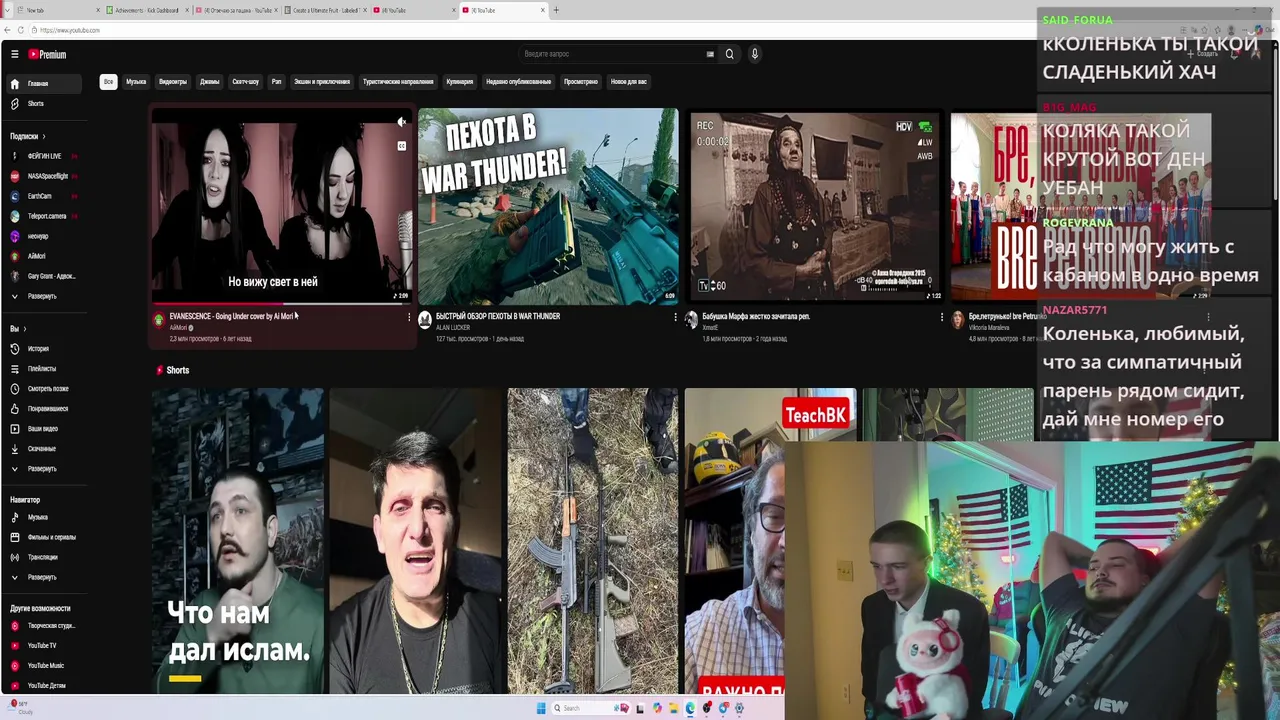Select the Музыка filter chip
Image resolution: width=1280 pixels, height=720 pixels.
click(136, 82)
